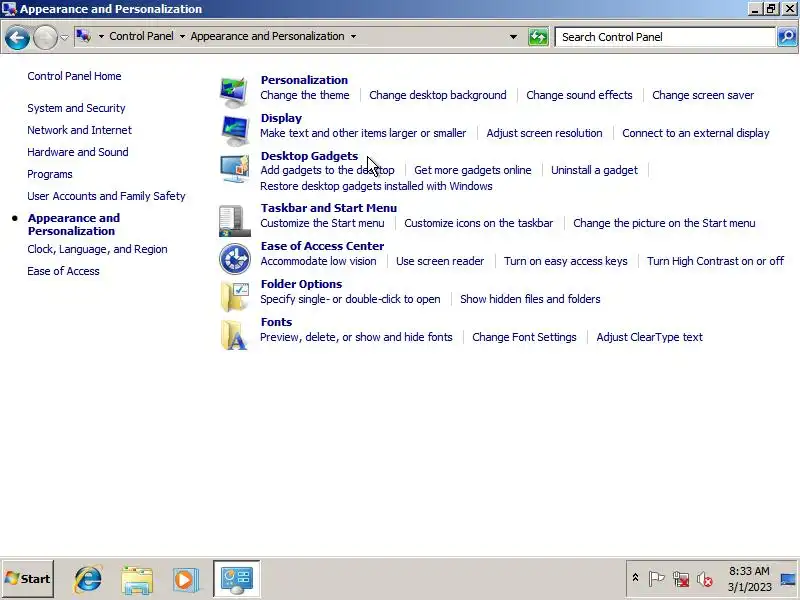The image size is (800, 600).
Task: Click Restore desktop gadgets installed with Windows
Action: point(376,186)
